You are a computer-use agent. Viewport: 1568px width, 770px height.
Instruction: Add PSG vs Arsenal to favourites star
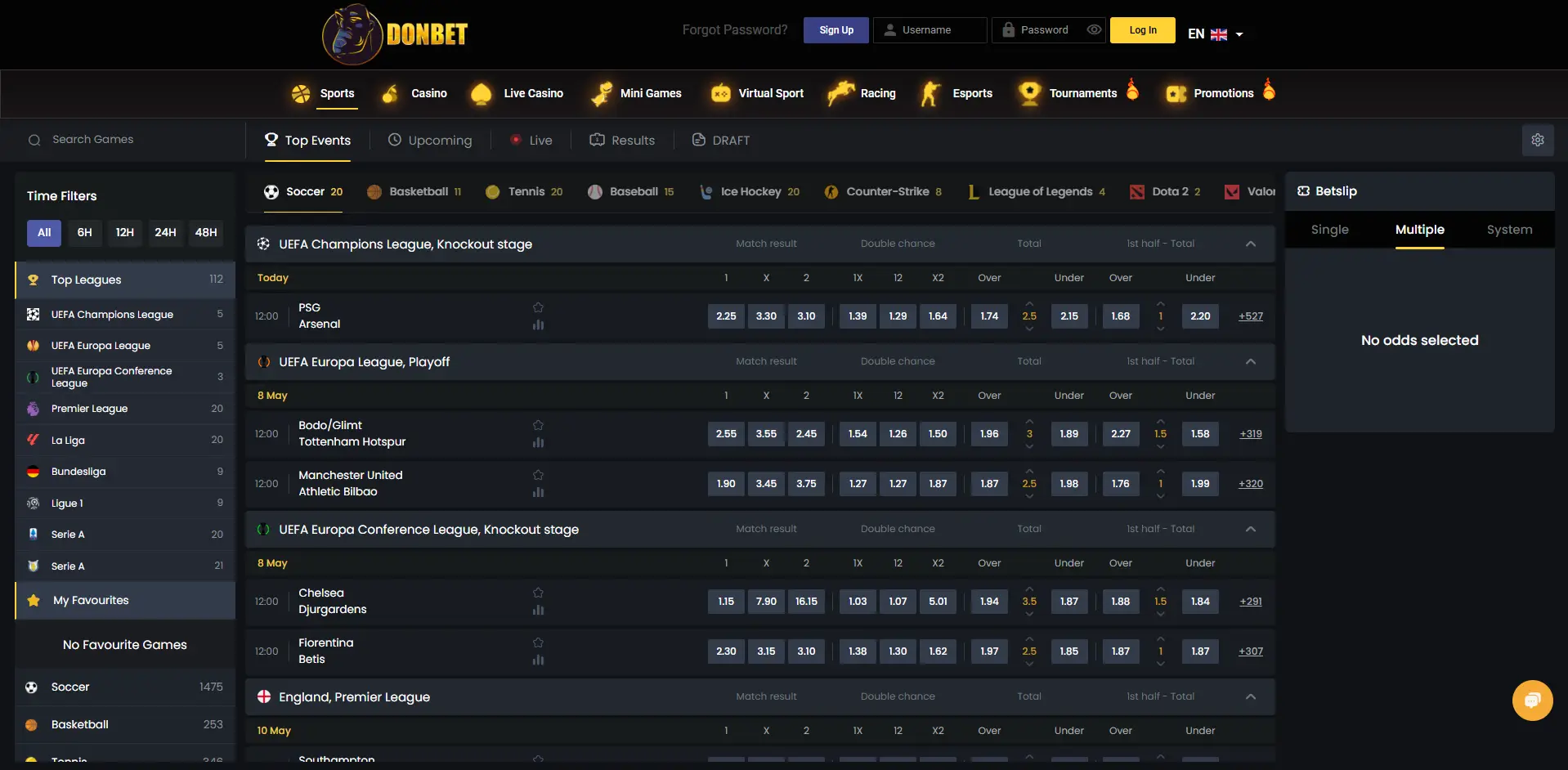click(x=538, y=307)
